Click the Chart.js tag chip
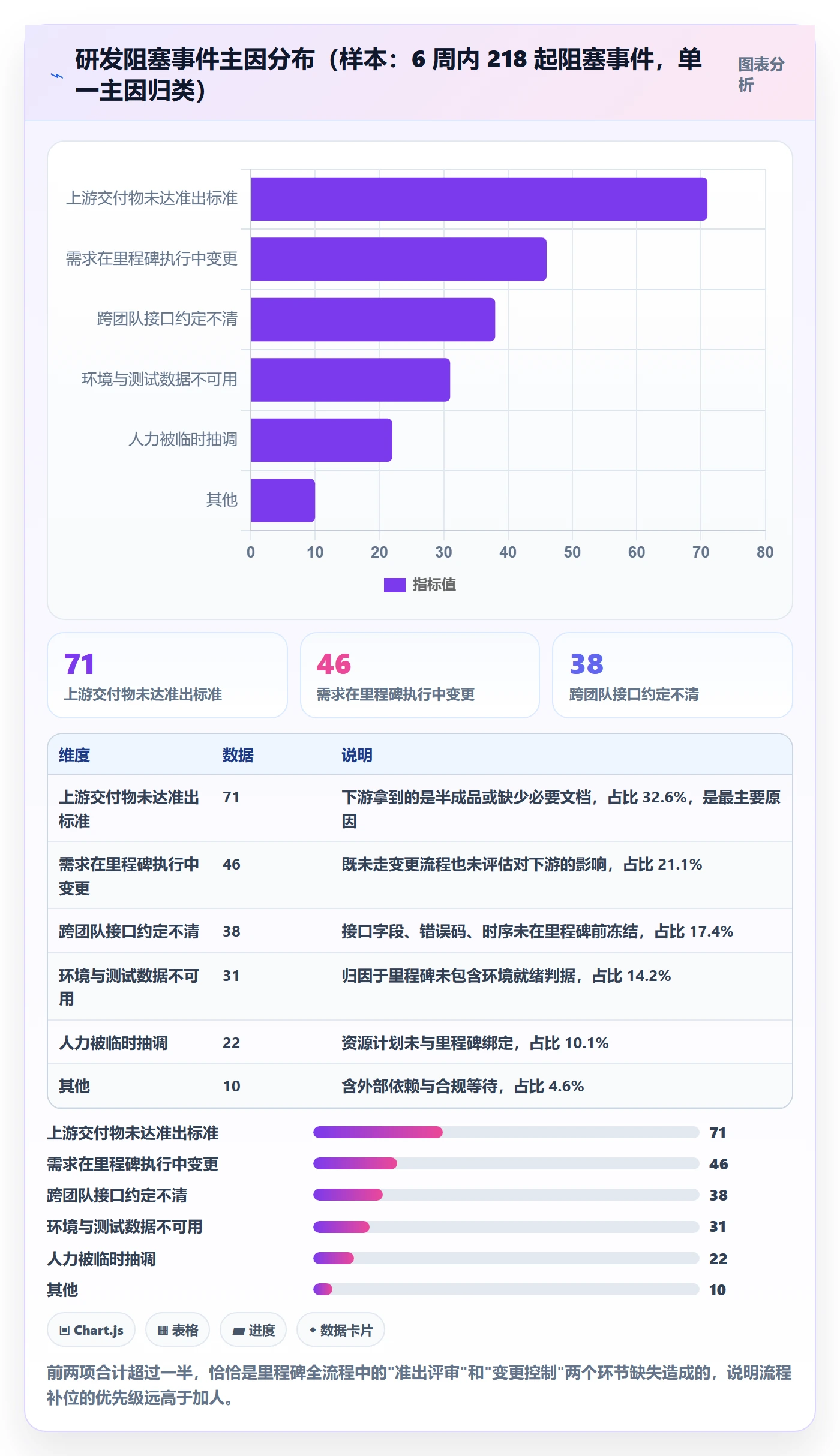840x1456 pixels. [x=91, y=1330]
